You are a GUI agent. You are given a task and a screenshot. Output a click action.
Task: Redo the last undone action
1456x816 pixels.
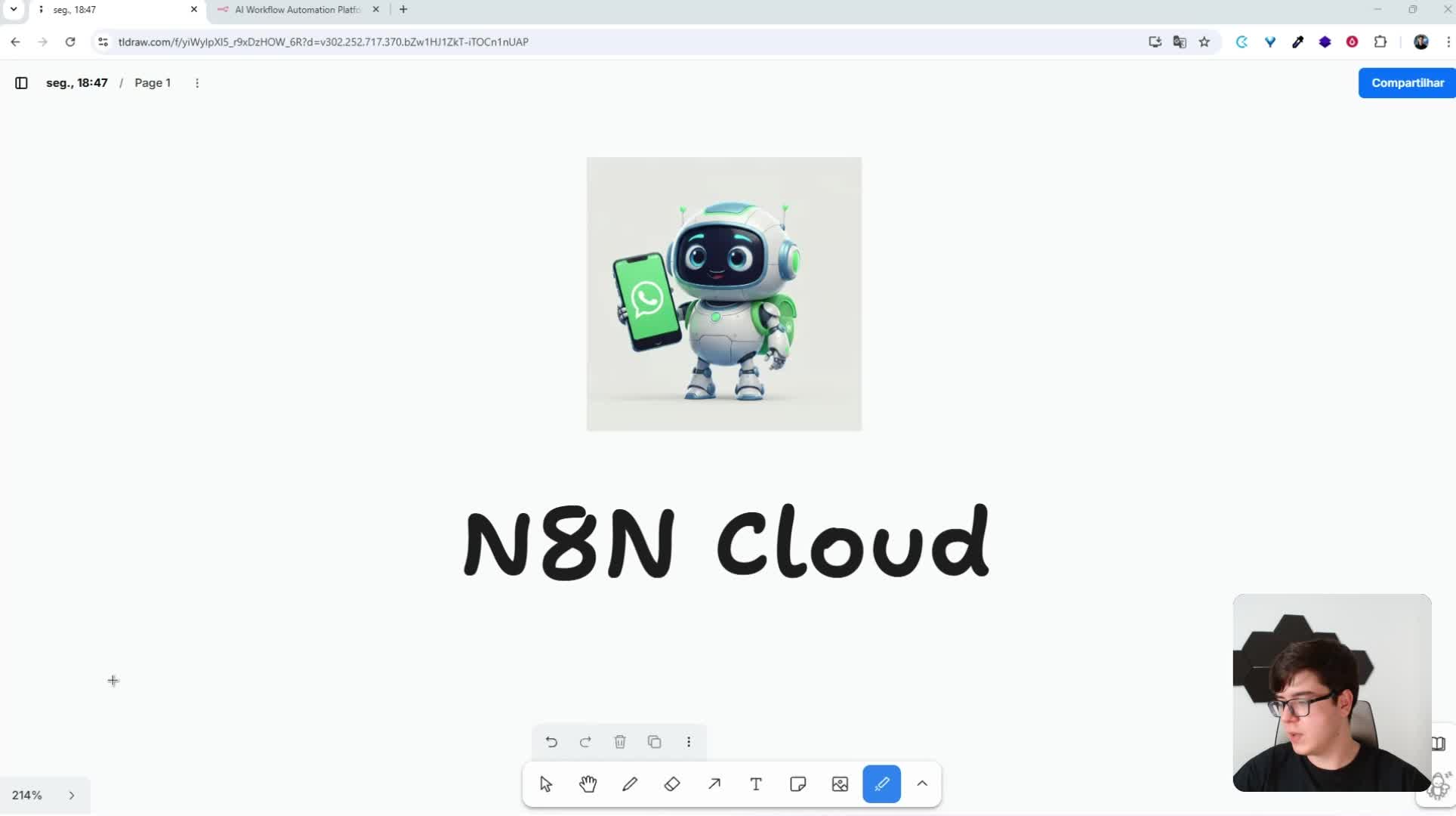tap(585, 742)
